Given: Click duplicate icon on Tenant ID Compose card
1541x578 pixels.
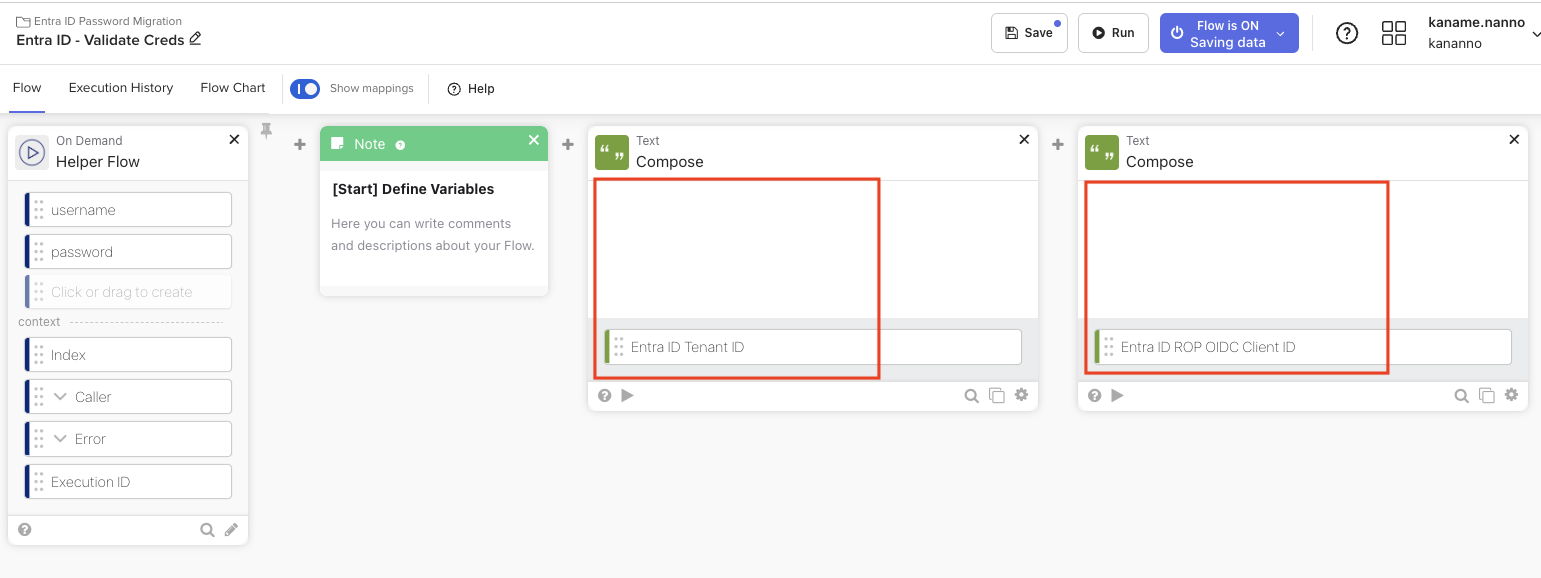Looking at the screenshot, I should (x=996, y=395).
